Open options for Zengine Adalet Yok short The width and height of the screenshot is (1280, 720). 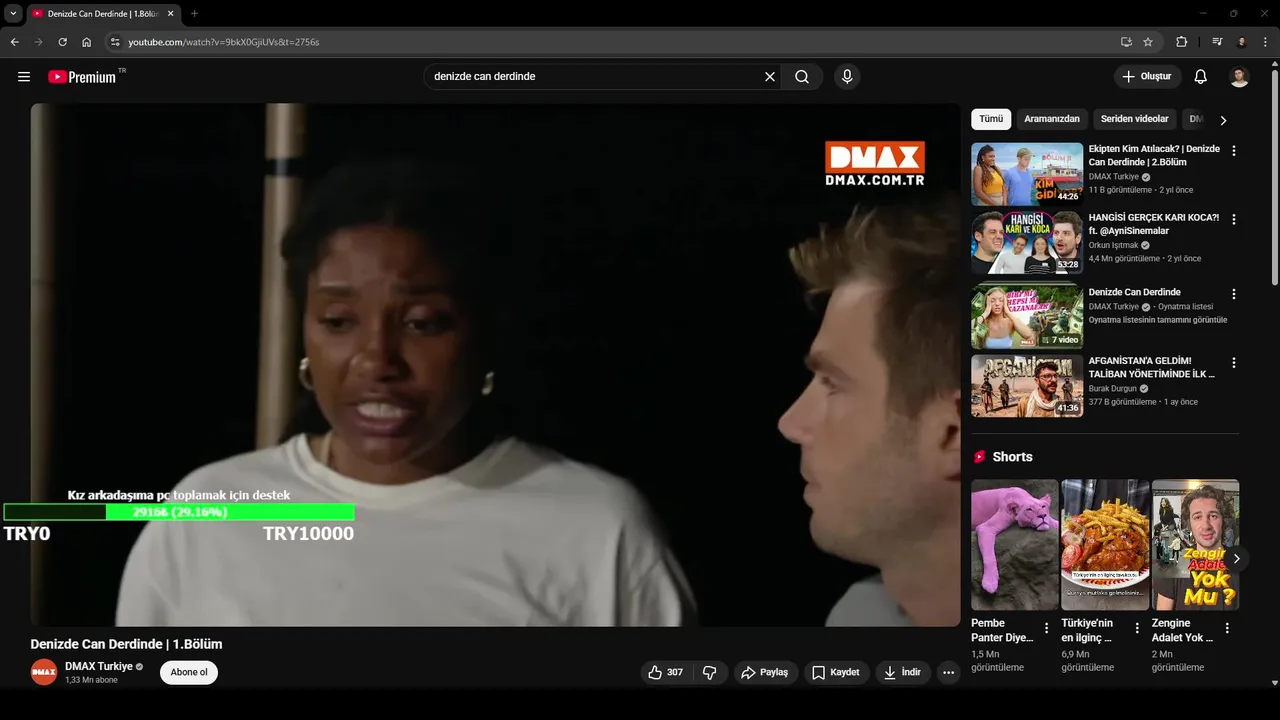[1227, 629]
